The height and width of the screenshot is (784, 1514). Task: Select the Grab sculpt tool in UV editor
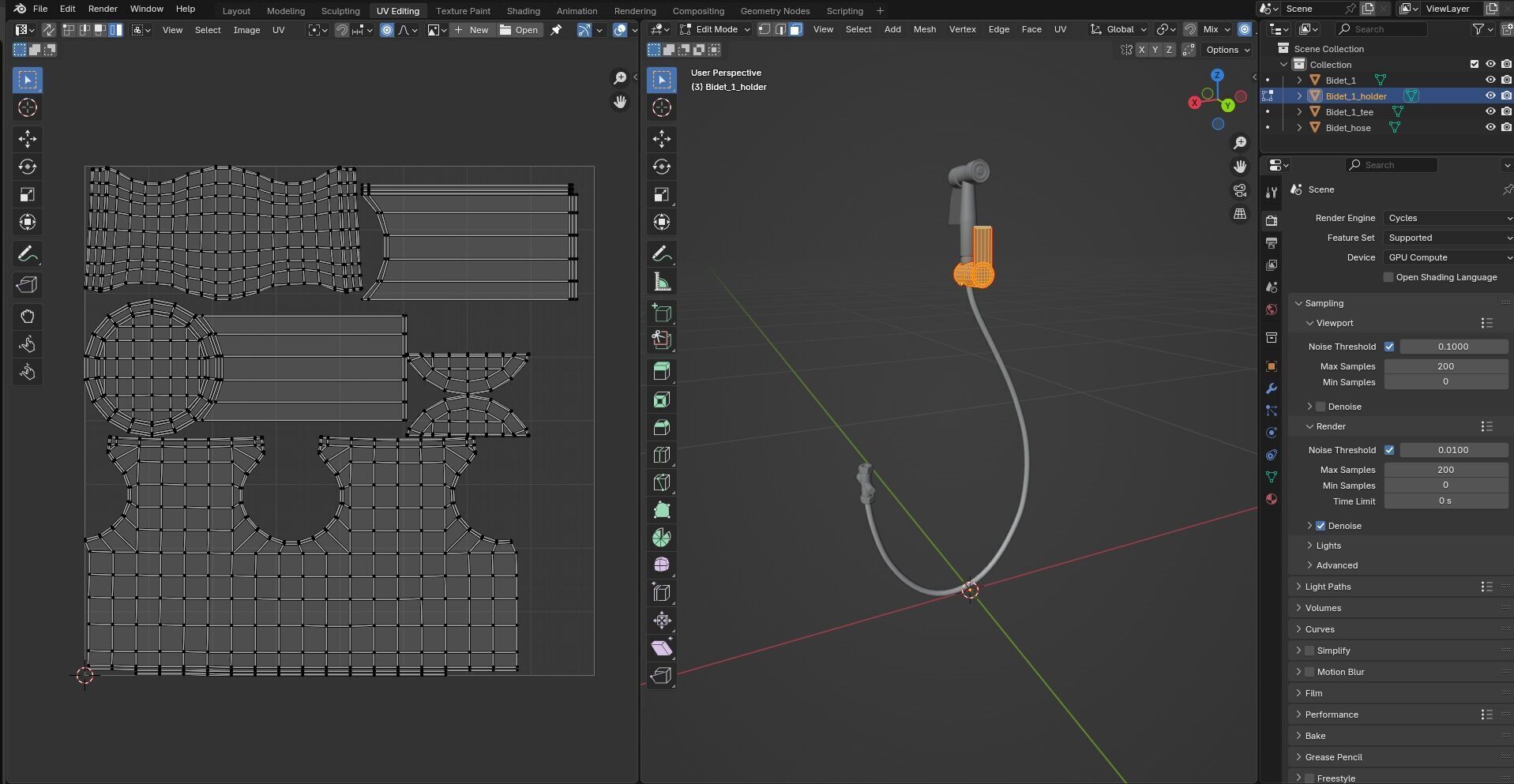pos(28,317)
